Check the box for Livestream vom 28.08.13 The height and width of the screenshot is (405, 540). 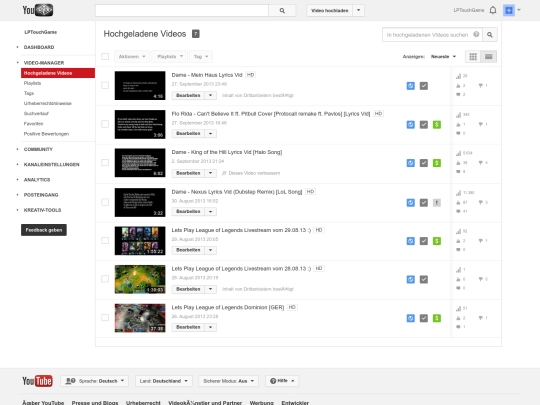click(x=105, y=279)
